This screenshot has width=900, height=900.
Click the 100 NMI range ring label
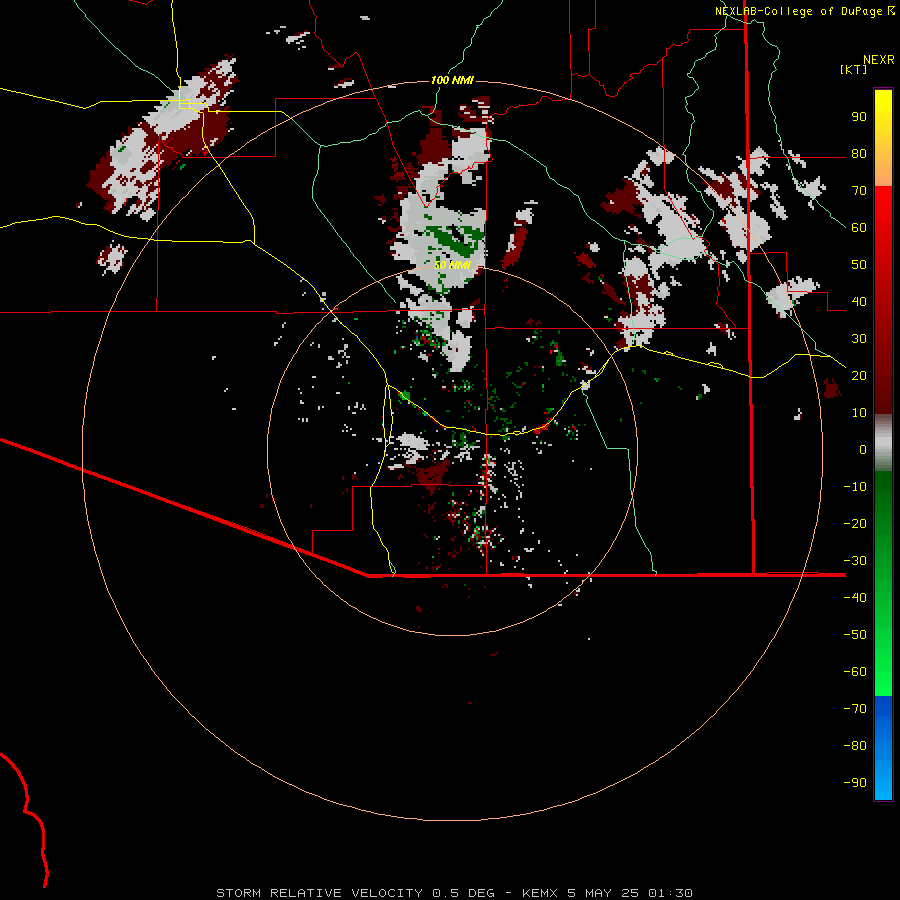point(452,80)
